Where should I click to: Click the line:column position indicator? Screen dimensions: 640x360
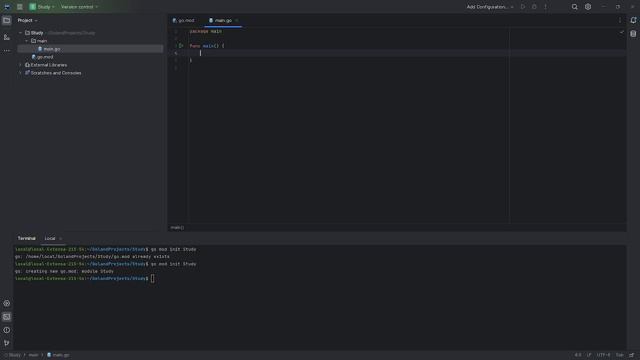[578, 355]
